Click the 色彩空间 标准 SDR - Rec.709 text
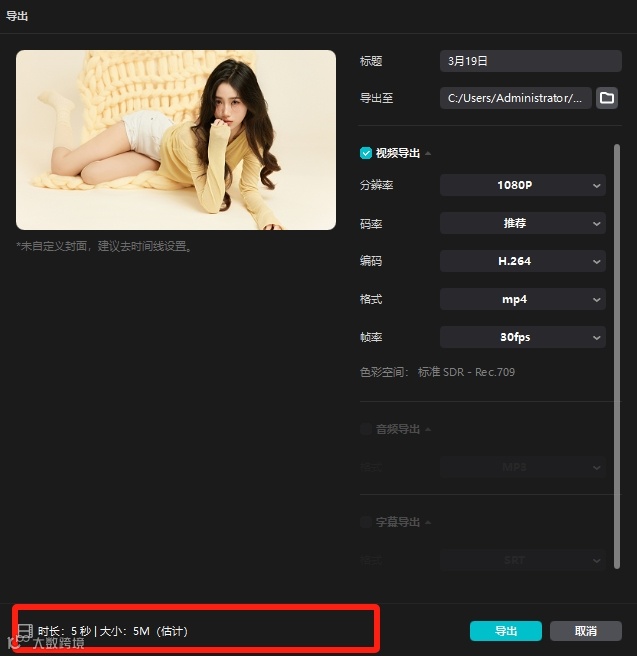 (437, 372)
